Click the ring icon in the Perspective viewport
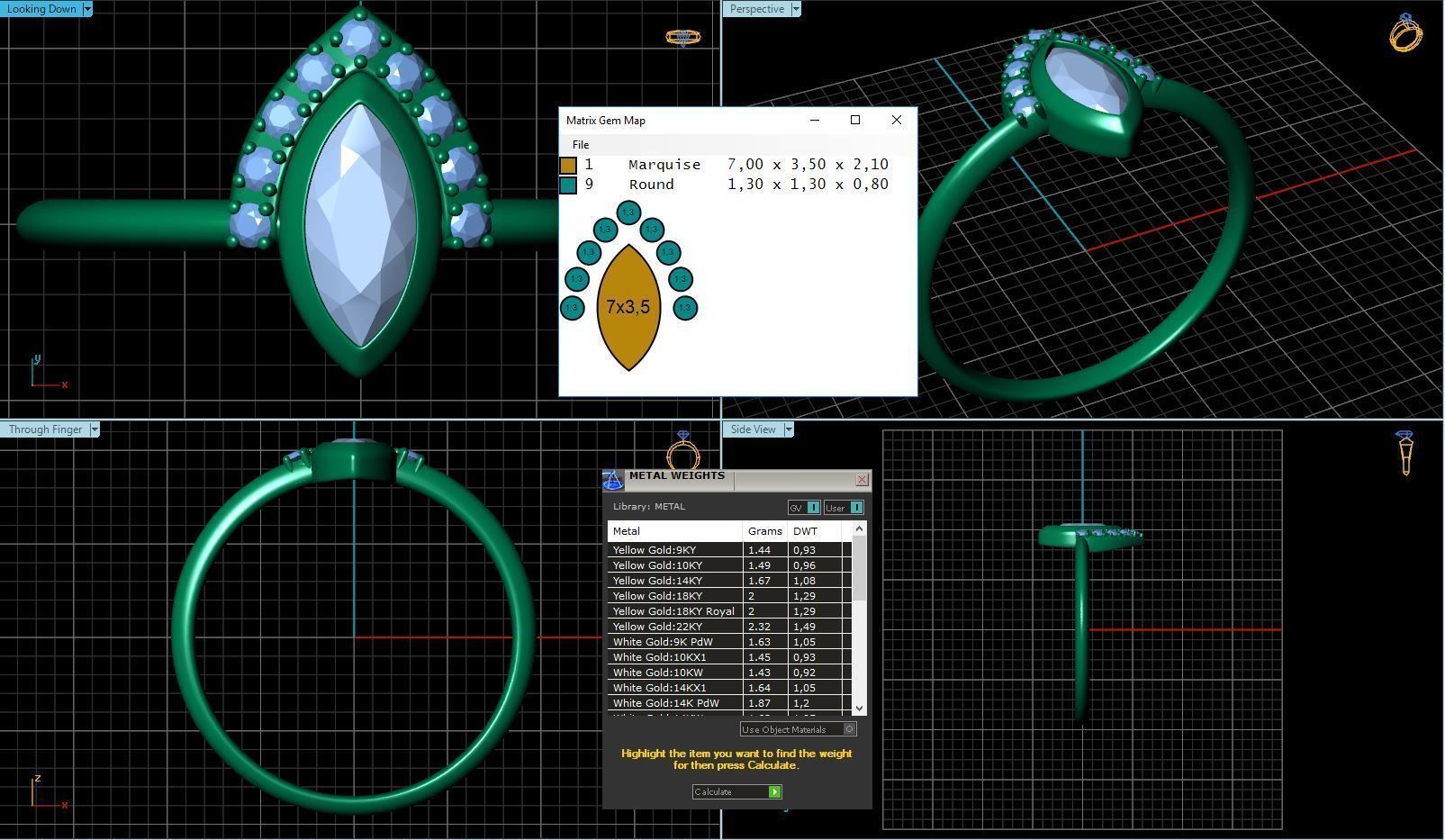Screen dimensions: 1445x840 pyautogui.click(x=1405, y=32)
